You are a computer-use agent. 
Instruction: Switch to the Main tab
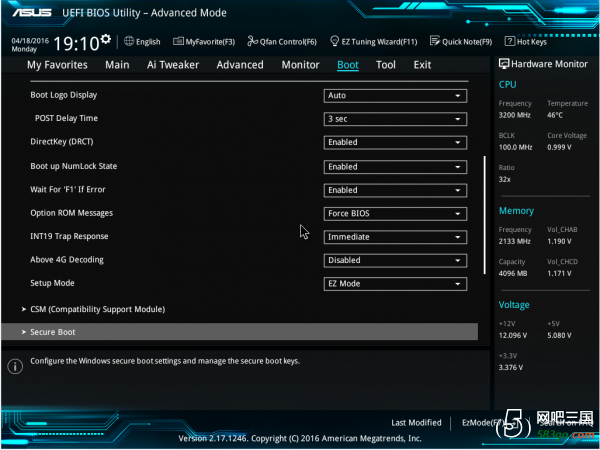pyautogui.click(x=117, y=65)
